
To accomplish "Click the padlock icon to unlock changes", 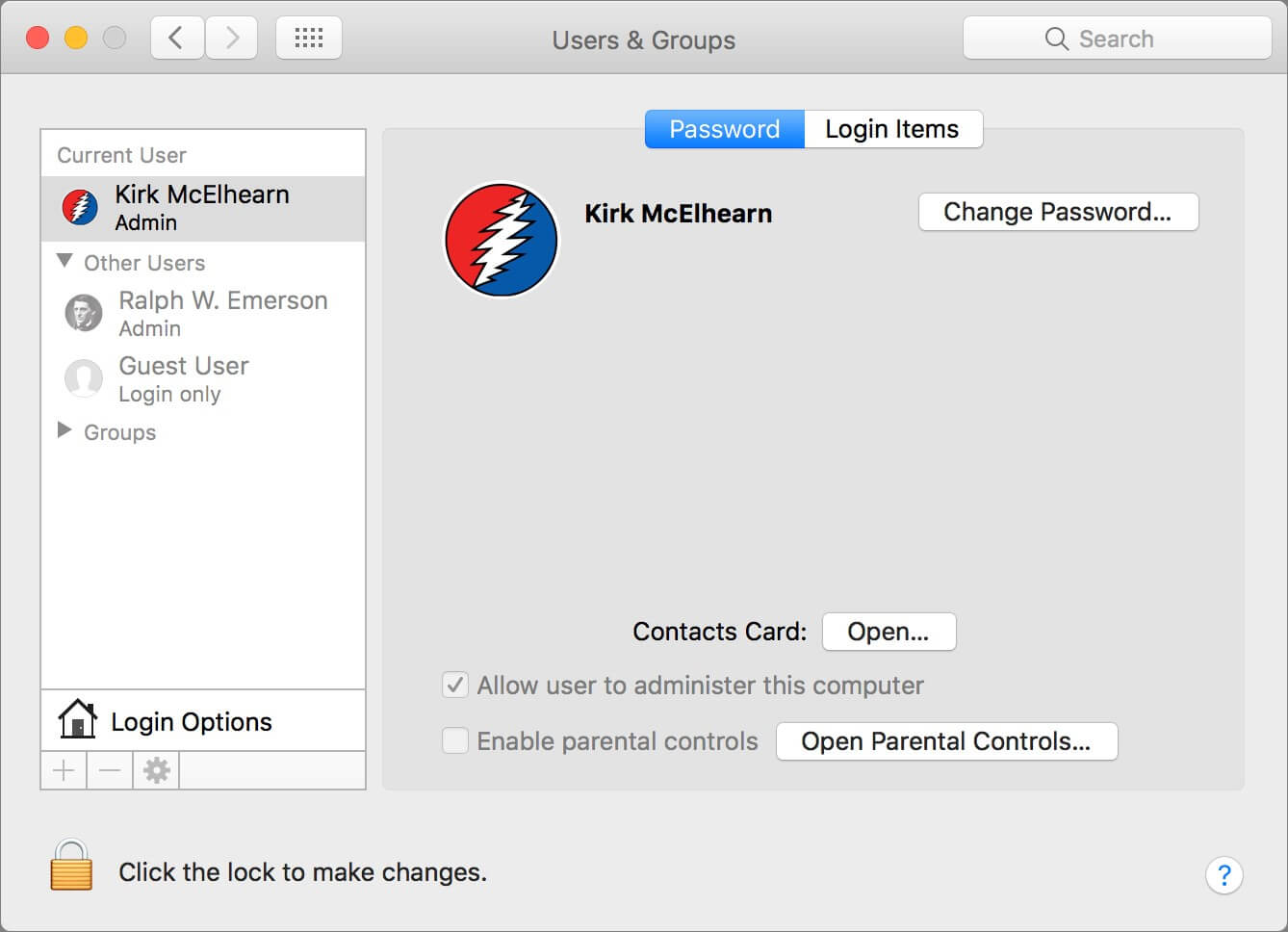I will tap(71, 865).
